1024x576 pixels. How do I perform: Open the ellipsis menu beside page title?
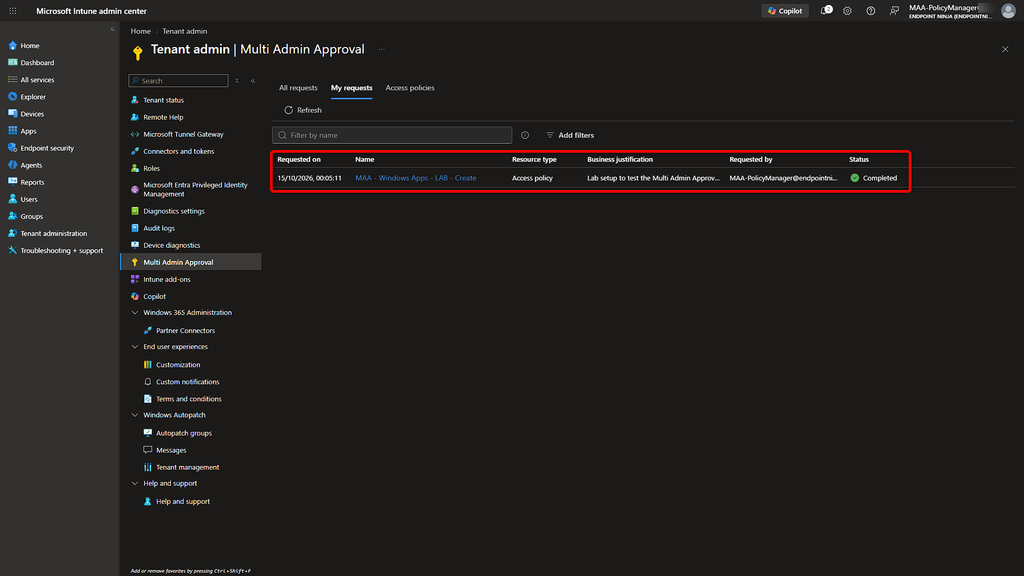pos(381,49)
